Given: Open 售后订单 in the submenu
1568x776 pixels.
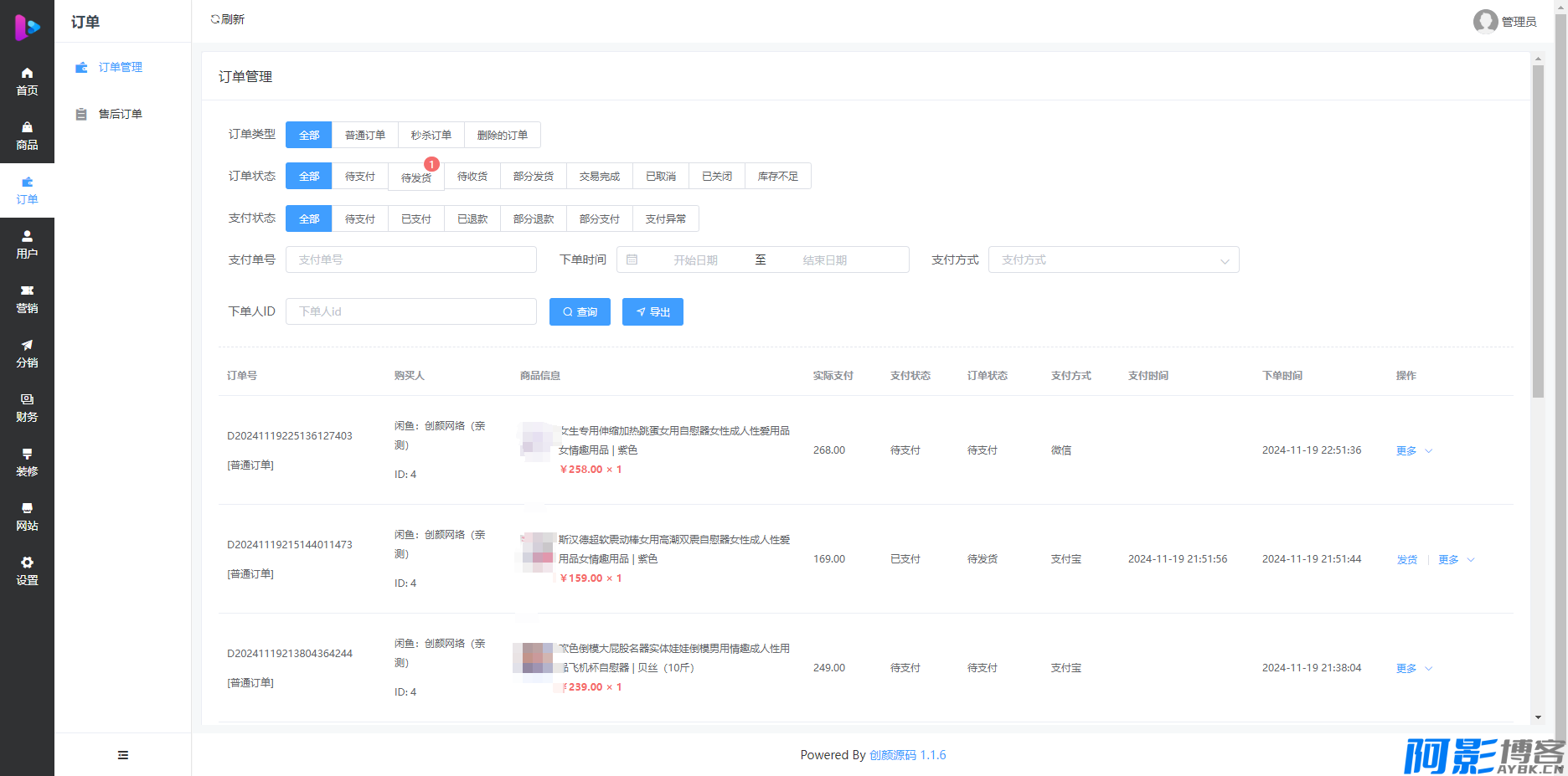Looking at the screenshot, I should coord(120,114).
